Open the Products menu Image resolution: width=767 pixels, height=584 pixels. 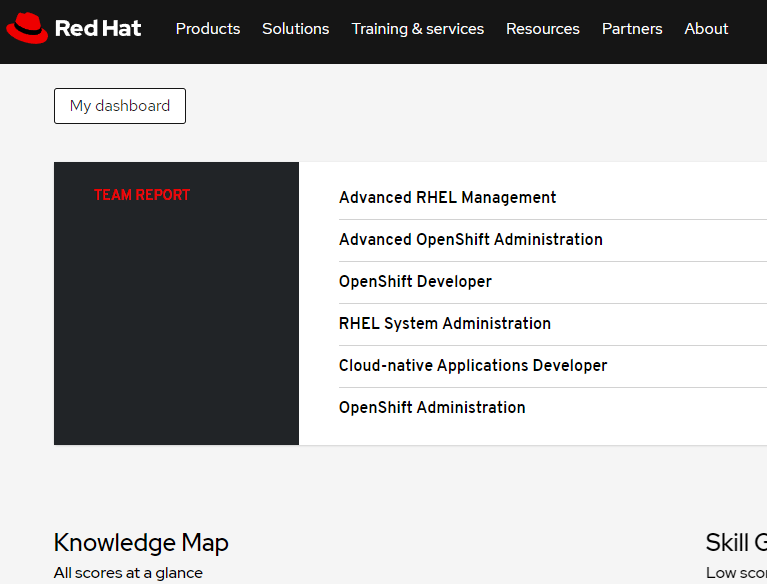pos(208,29)
